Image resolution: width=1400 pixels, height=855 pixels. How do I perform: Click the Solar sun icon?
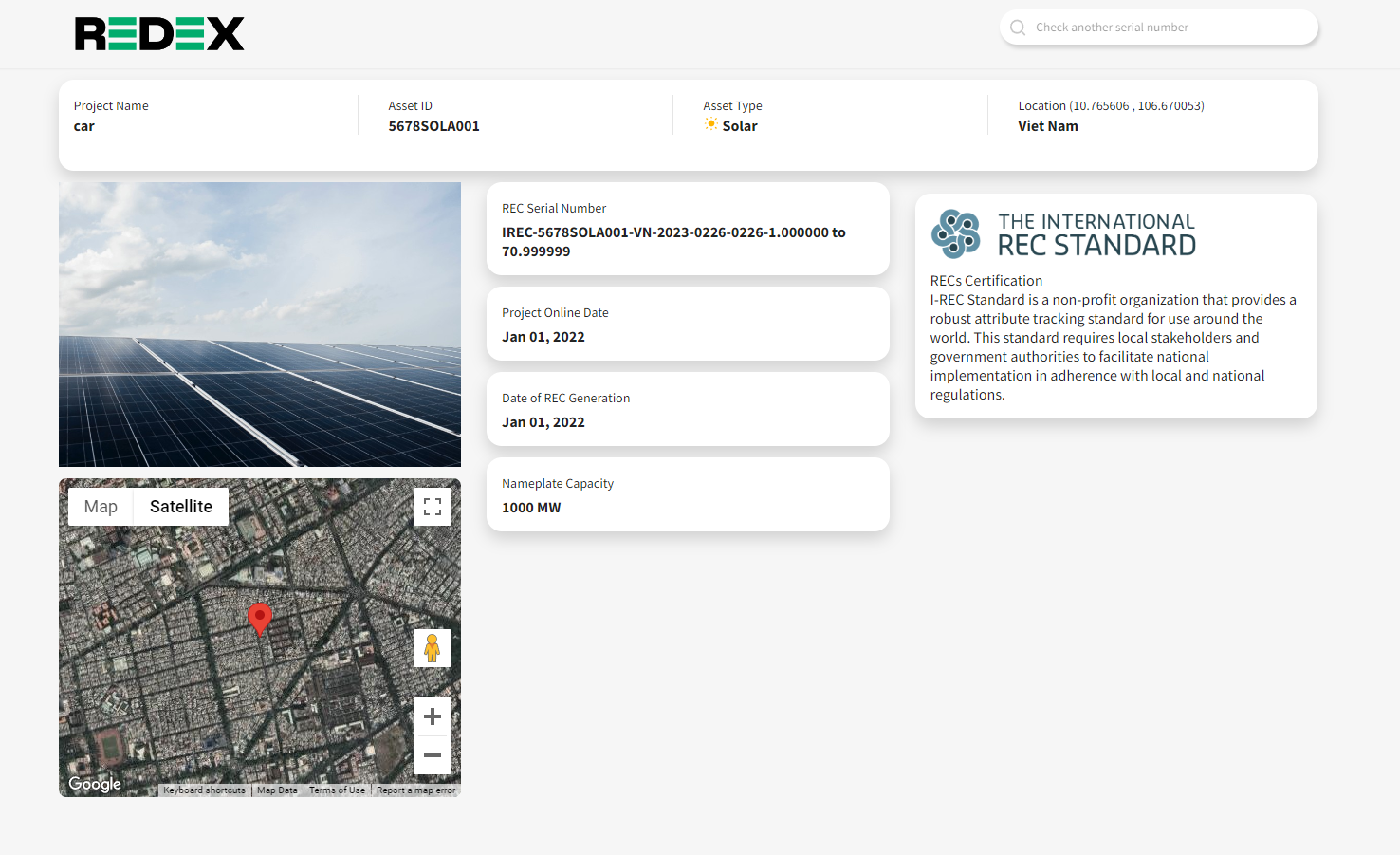(x=711, y=125)
